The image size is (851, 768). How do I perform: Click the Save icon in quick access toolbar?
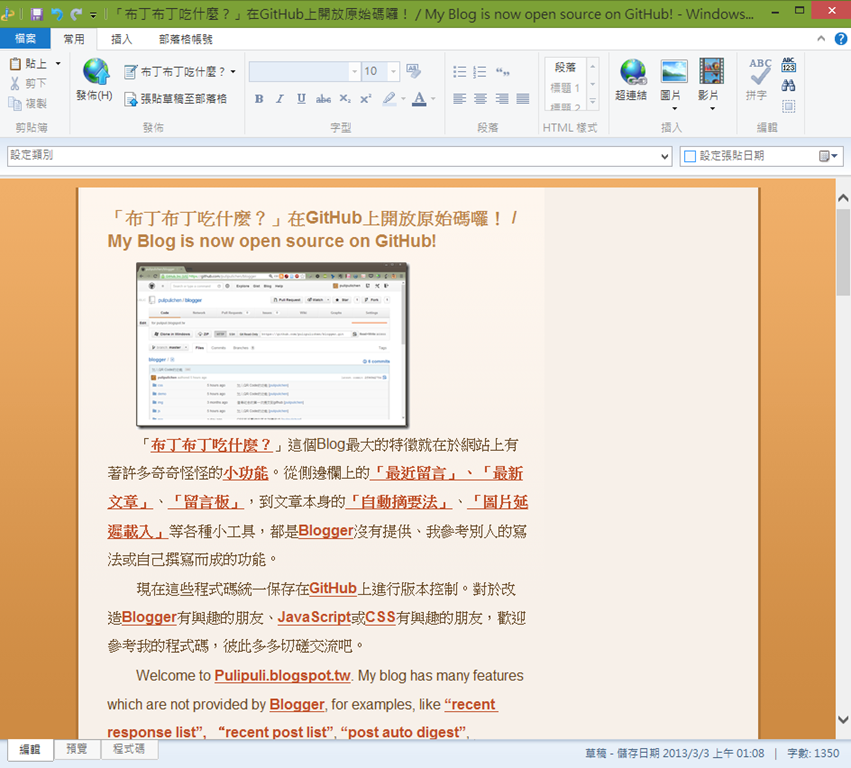[x=36, y=14]
